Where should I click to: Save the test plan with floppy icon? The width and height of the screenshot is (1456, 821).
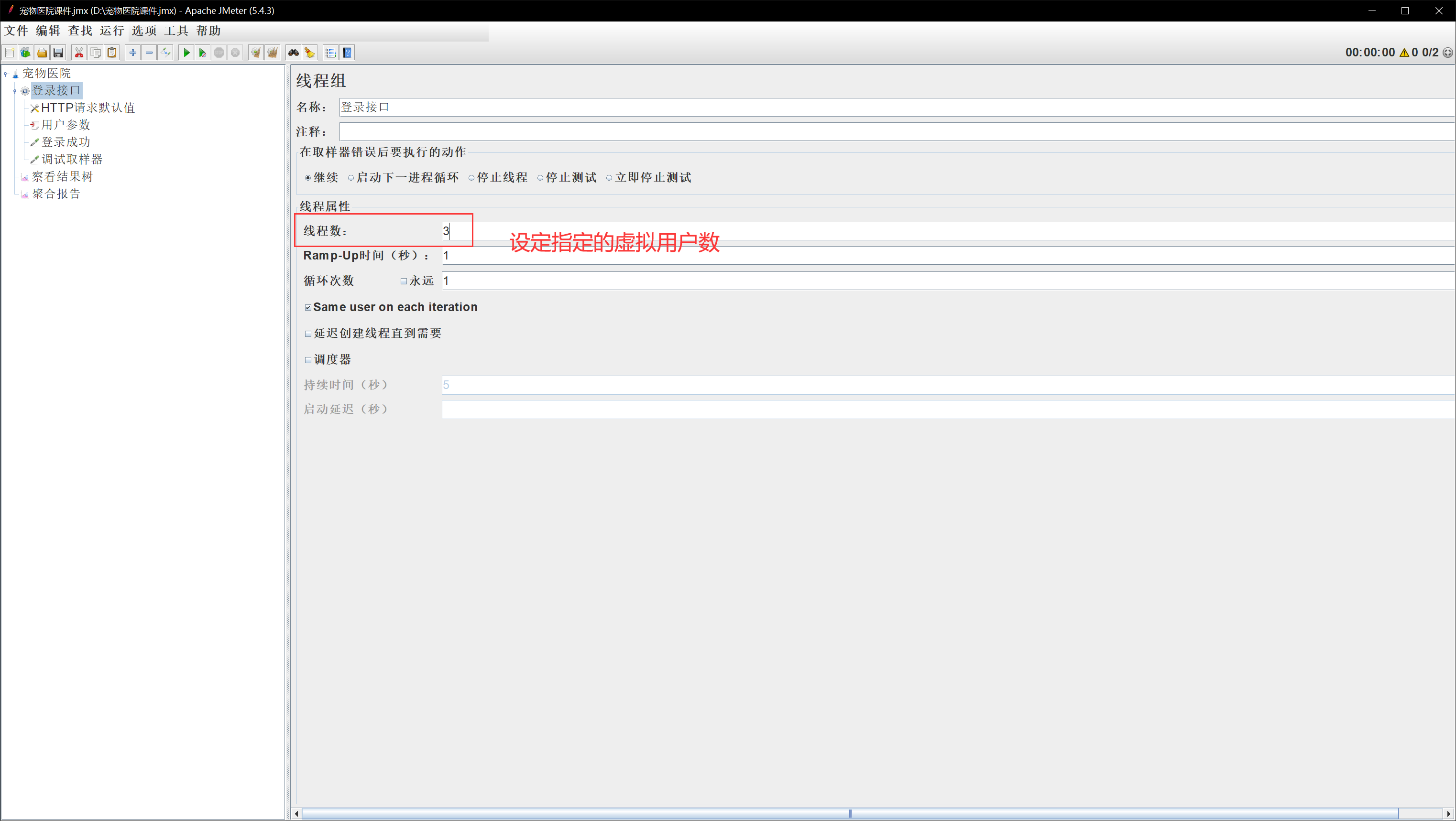pyautogui.click(x=58, y=53)
